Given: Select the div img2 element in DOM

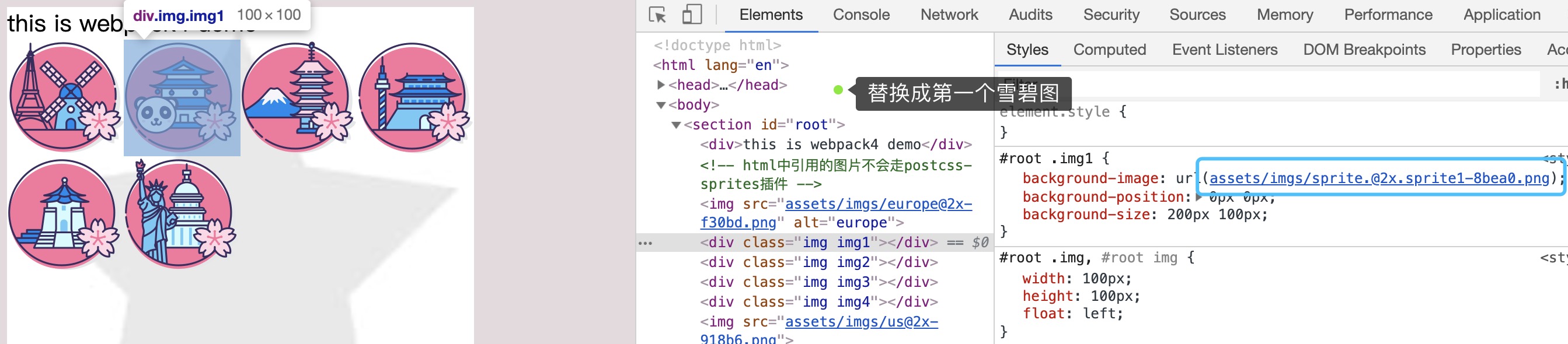Looking at the screenshot, I should [x=818, y=262].
